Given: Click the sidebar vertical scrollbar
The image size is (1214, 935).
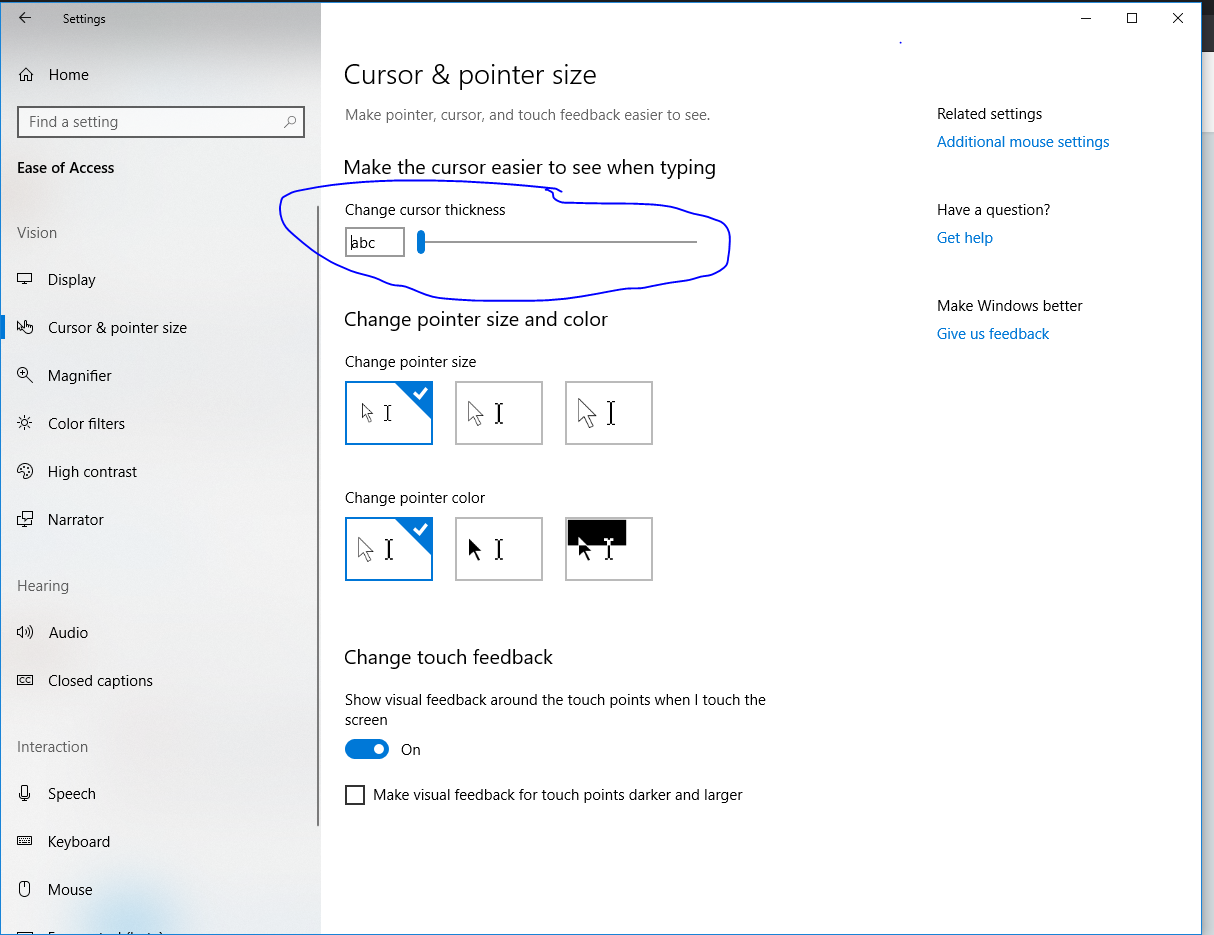Looking at the screenshot, I should 318,515.
